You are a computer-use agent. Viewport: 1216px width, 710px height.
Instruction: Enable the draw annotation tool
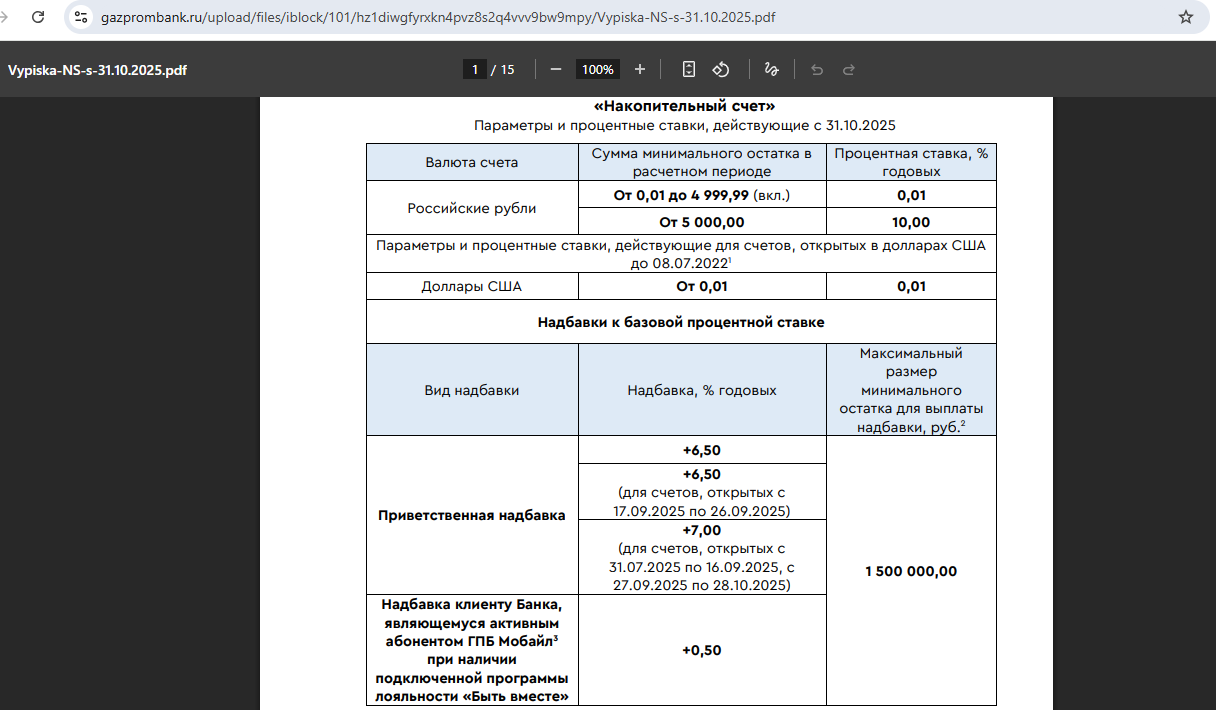771,69
